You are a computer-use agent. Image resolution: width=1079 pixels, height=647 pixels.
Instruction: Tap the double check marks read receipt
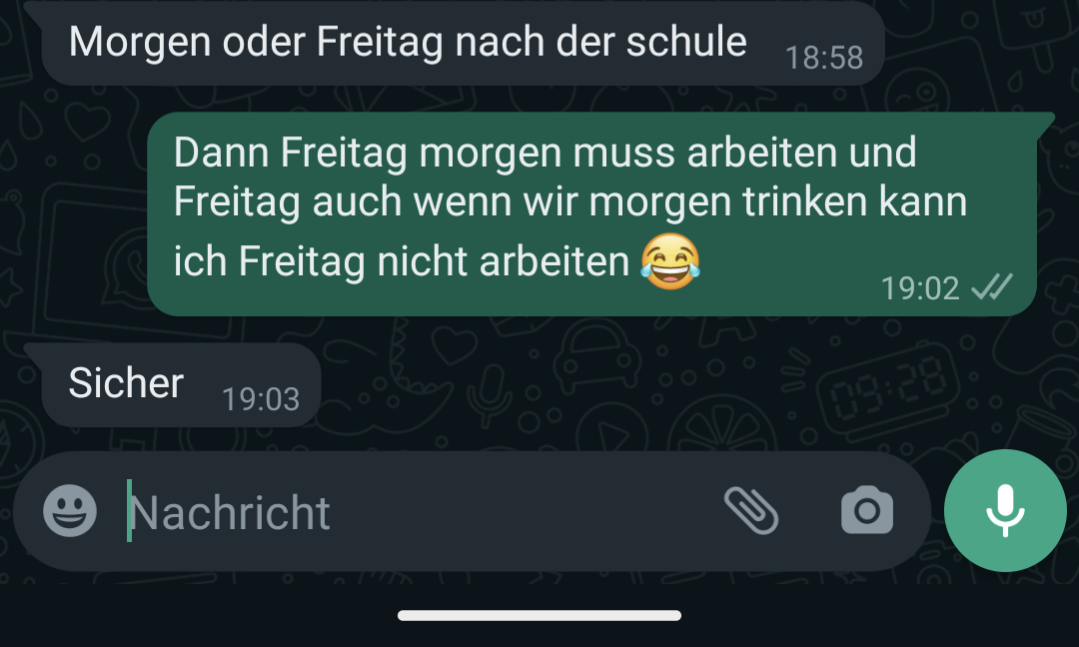click(992, 287)
